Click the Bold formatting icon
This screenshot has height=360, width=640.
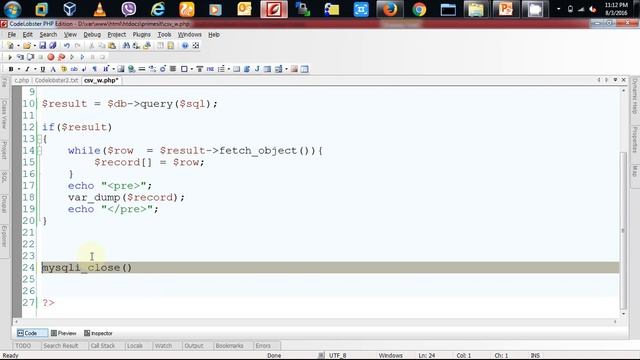[11, 69]
